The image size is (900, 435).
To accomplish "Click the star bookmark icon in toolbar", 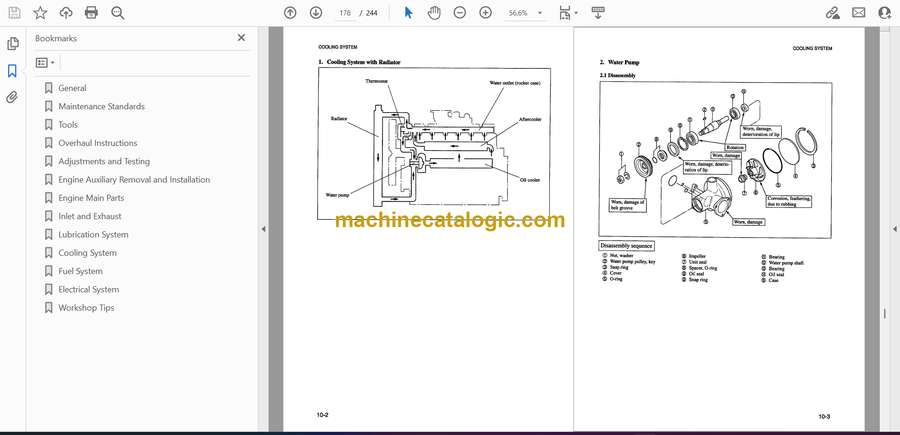I will pyautogui.click(x=40, y=13).
